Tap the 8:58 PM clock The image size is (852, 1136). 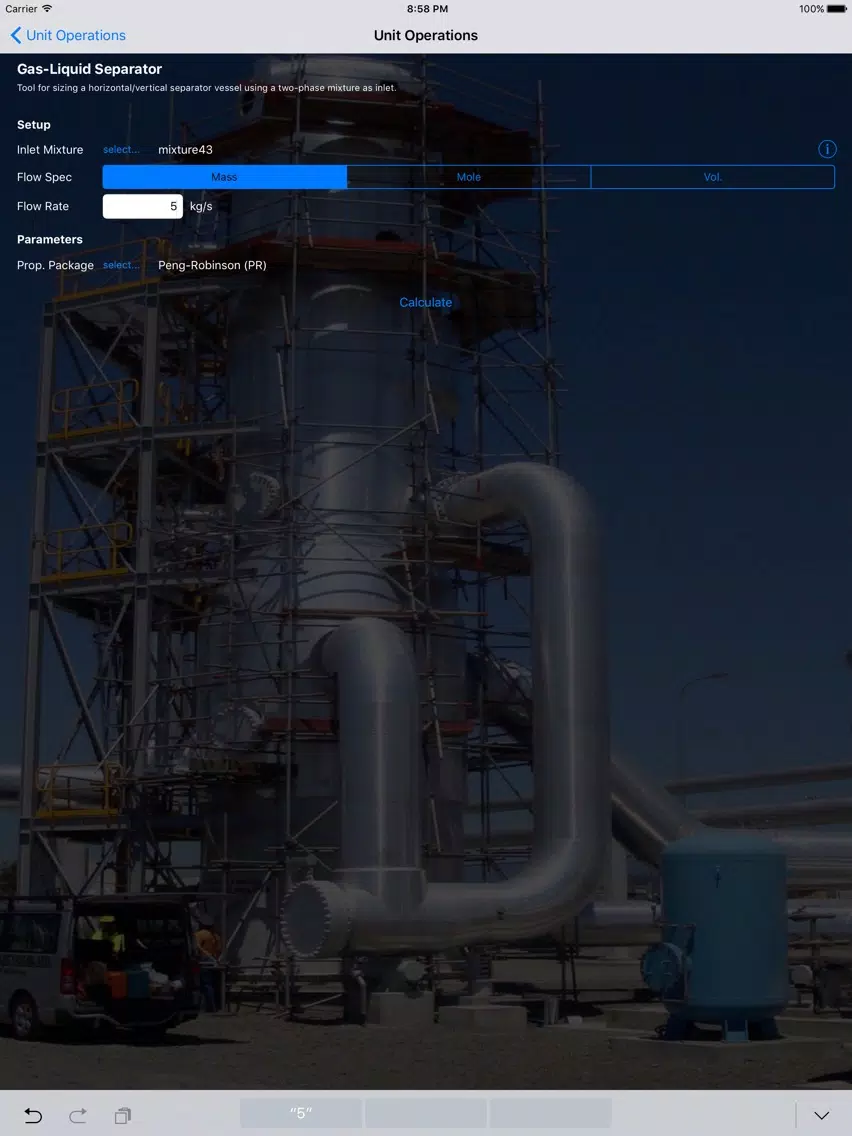click(427, 9)
